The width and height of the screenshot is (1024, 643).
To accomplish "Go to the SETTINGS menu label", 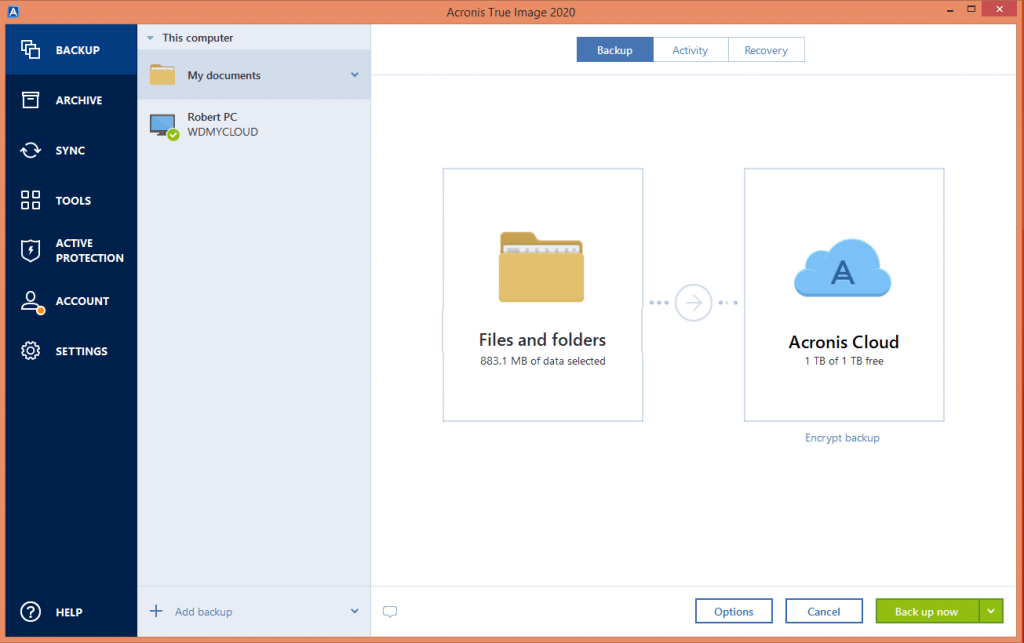I will (82, 351).
